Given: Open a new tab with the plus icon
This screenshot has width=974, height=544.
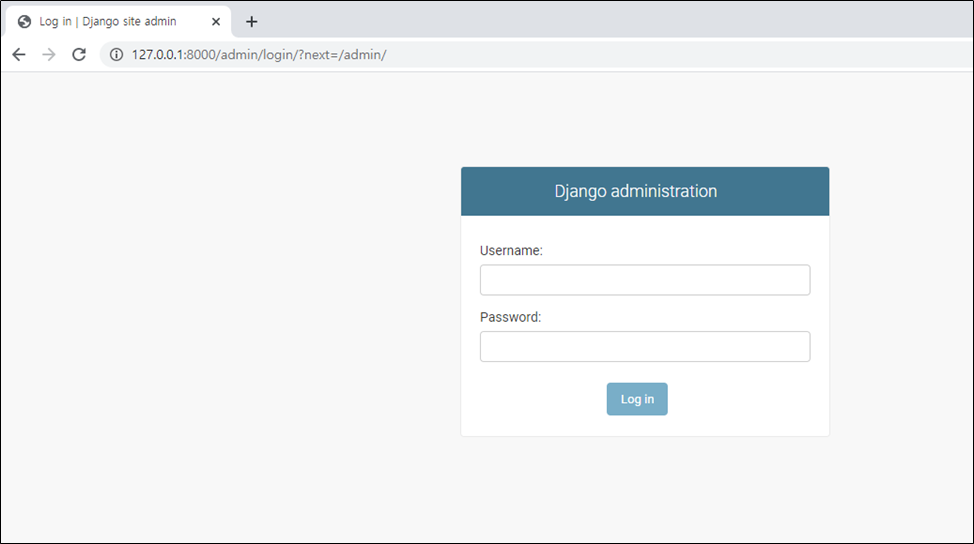Looking at the screenshot, I should click(252, 22).
